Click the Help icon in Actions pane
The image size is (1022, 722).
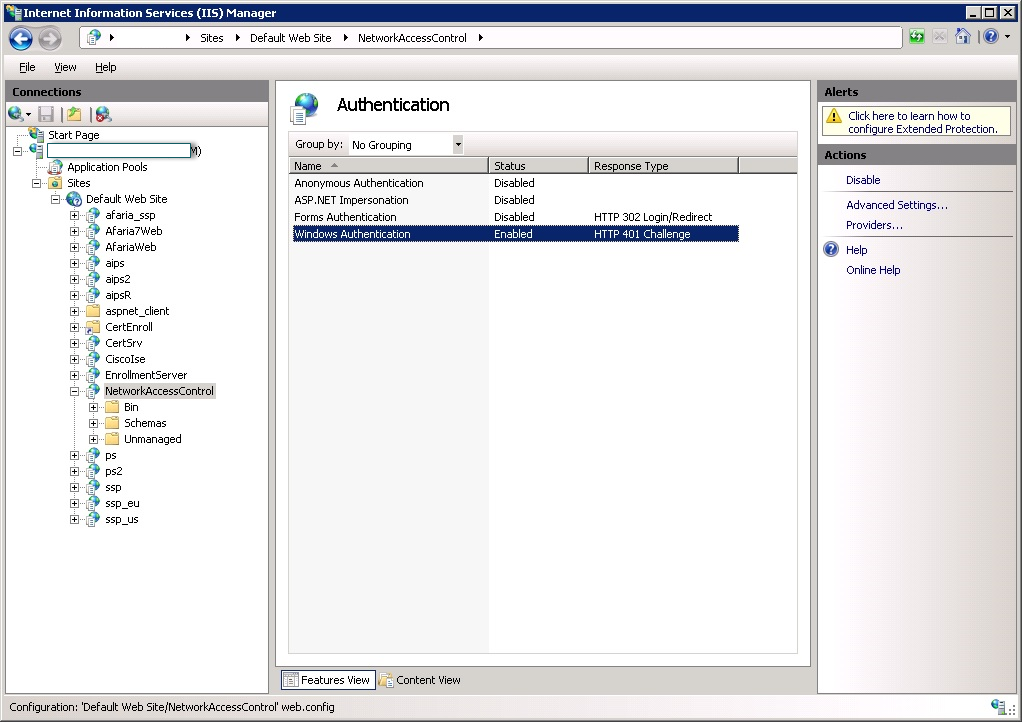tap(831, 250)
